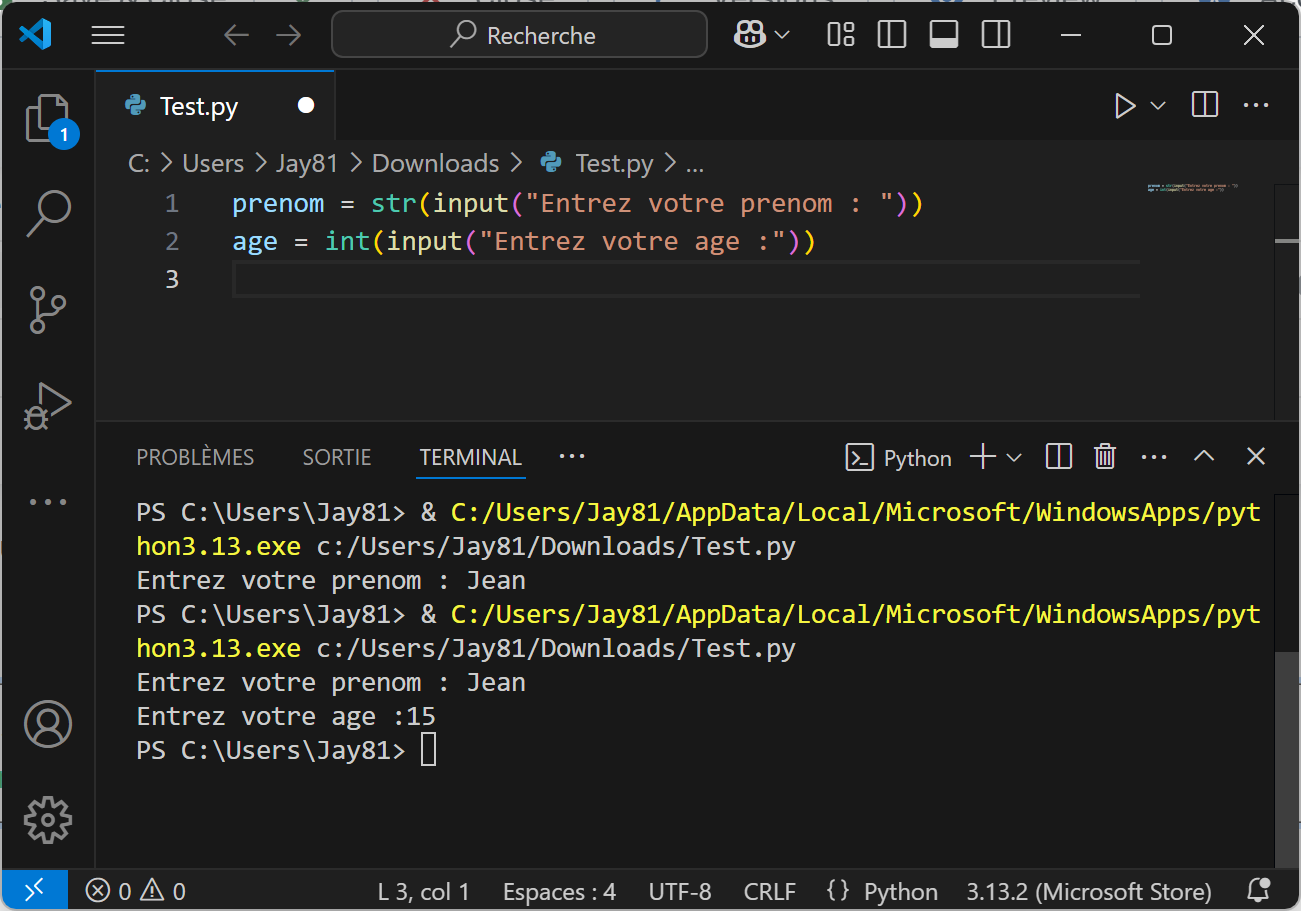The height and width of the screenshot is (911, 1301).
Task: Open the Search view icon
Action: [48, 213]
